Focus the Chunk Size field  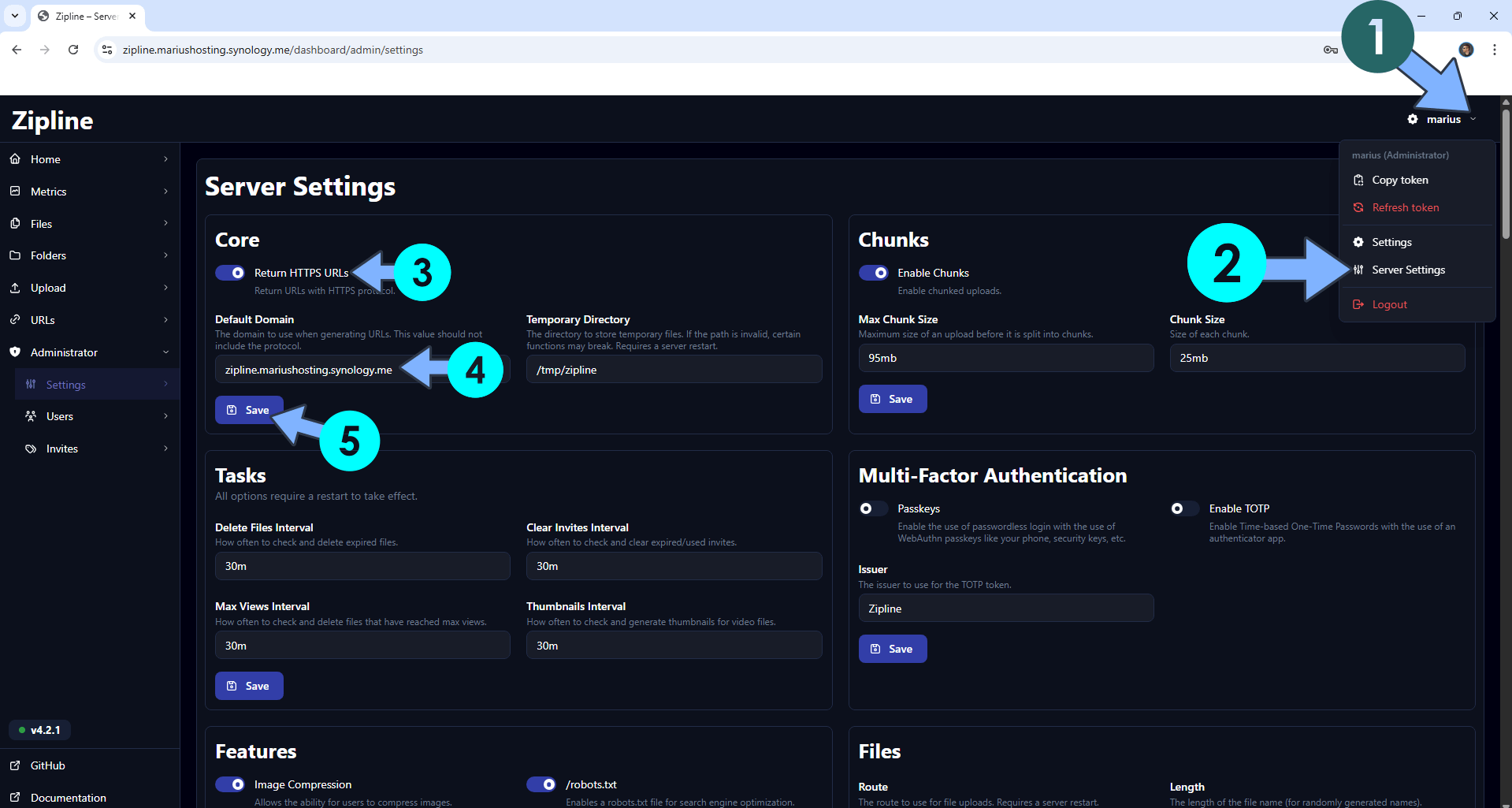pos(1317,358)
